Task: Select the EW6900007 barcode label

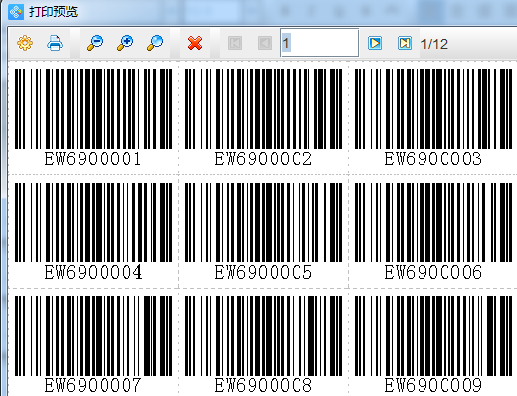Action: tap(93, 345)
